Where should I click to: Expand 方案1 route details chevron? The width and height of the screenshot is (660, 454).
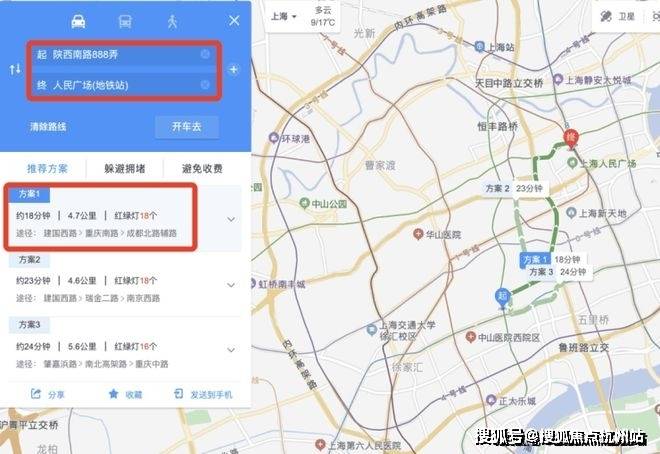[x=231, y=219]
